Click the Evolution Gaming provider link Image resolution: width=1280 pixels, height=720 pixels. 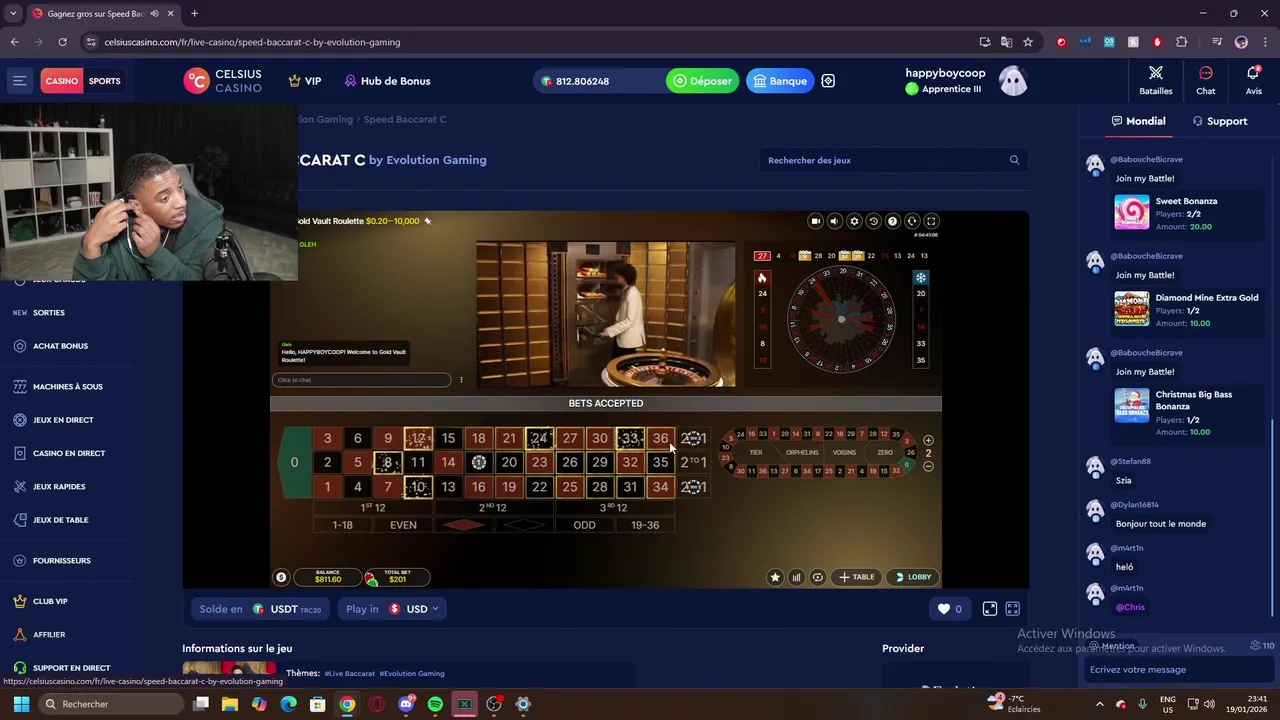(436, 160)
